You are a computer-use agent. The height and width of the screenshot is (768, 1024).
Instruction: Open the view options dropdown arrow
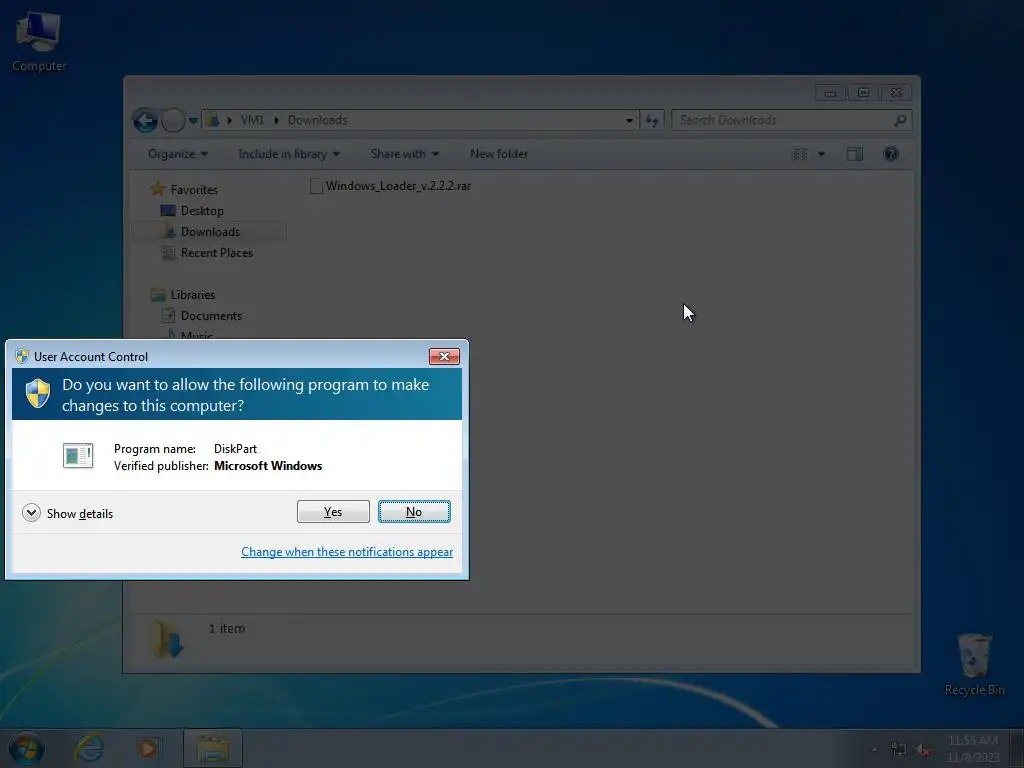[822, 154]
